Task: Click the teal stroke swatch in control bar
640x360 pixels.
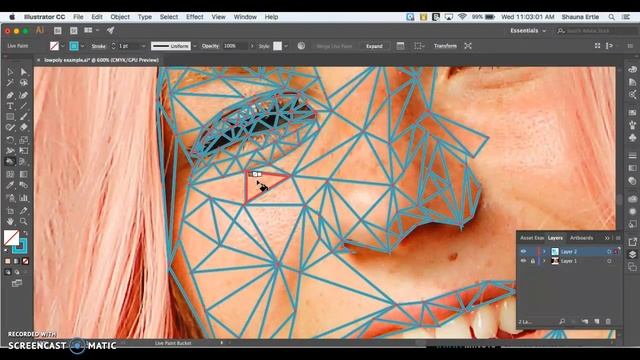Action: tap(74, 46)
